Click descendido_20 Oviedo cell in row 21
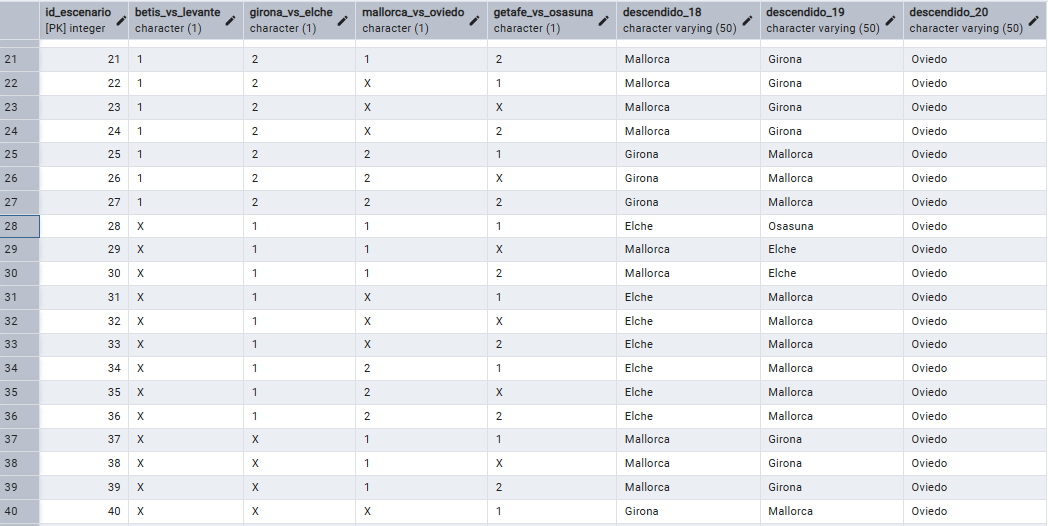This screenshot has width=1048, height=526. coord(976,59)
